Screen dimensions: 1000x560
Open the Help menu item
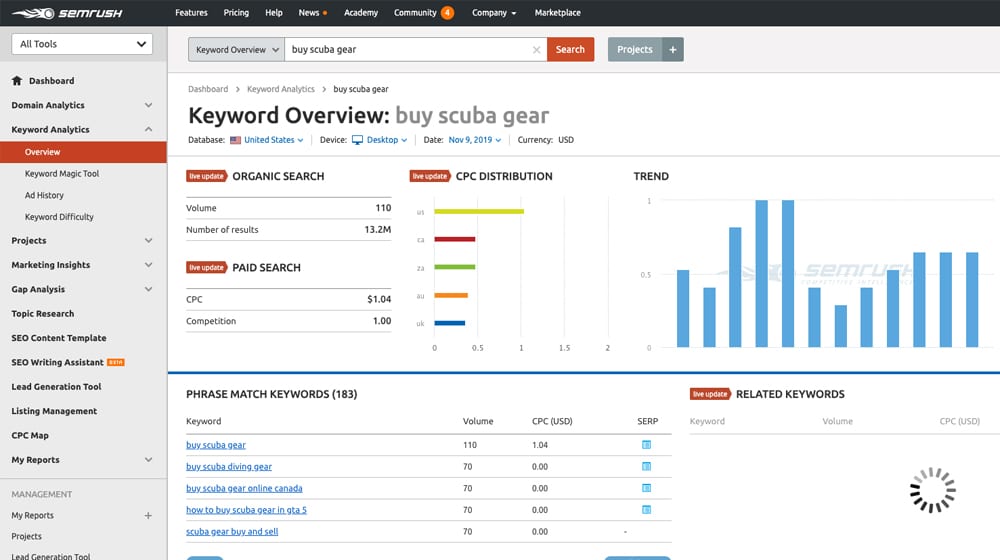point(274,13)
